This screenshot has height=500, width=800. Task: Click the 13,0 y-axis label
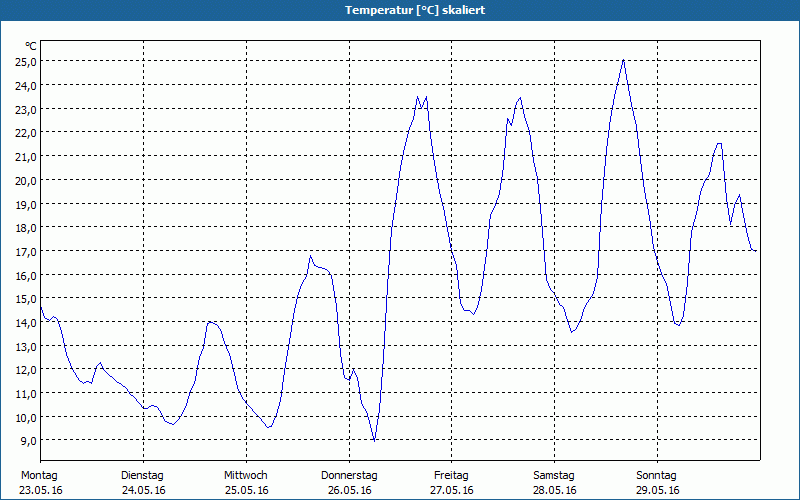point(26,346)
